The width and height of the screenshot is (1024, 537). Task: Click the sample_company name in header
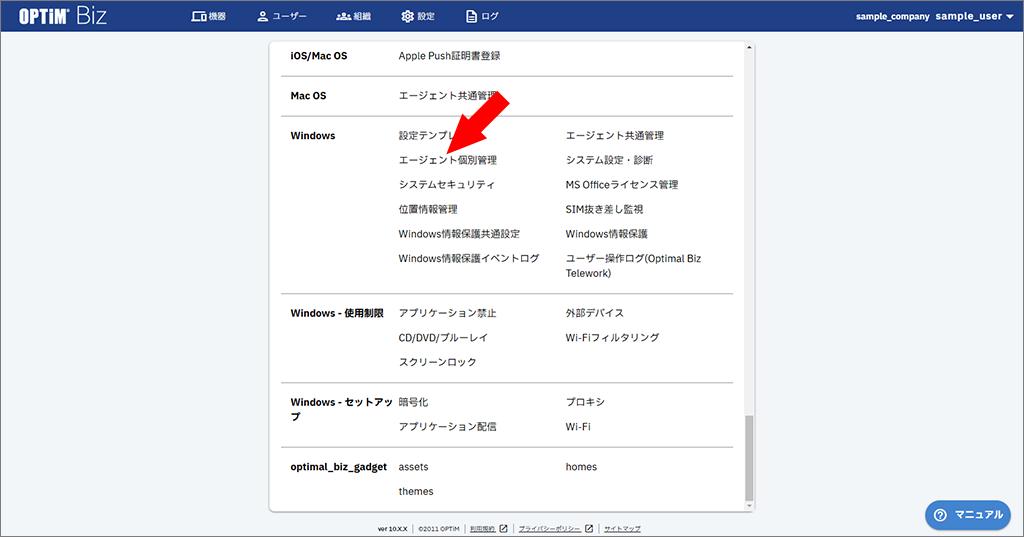[x=893, y=16]
